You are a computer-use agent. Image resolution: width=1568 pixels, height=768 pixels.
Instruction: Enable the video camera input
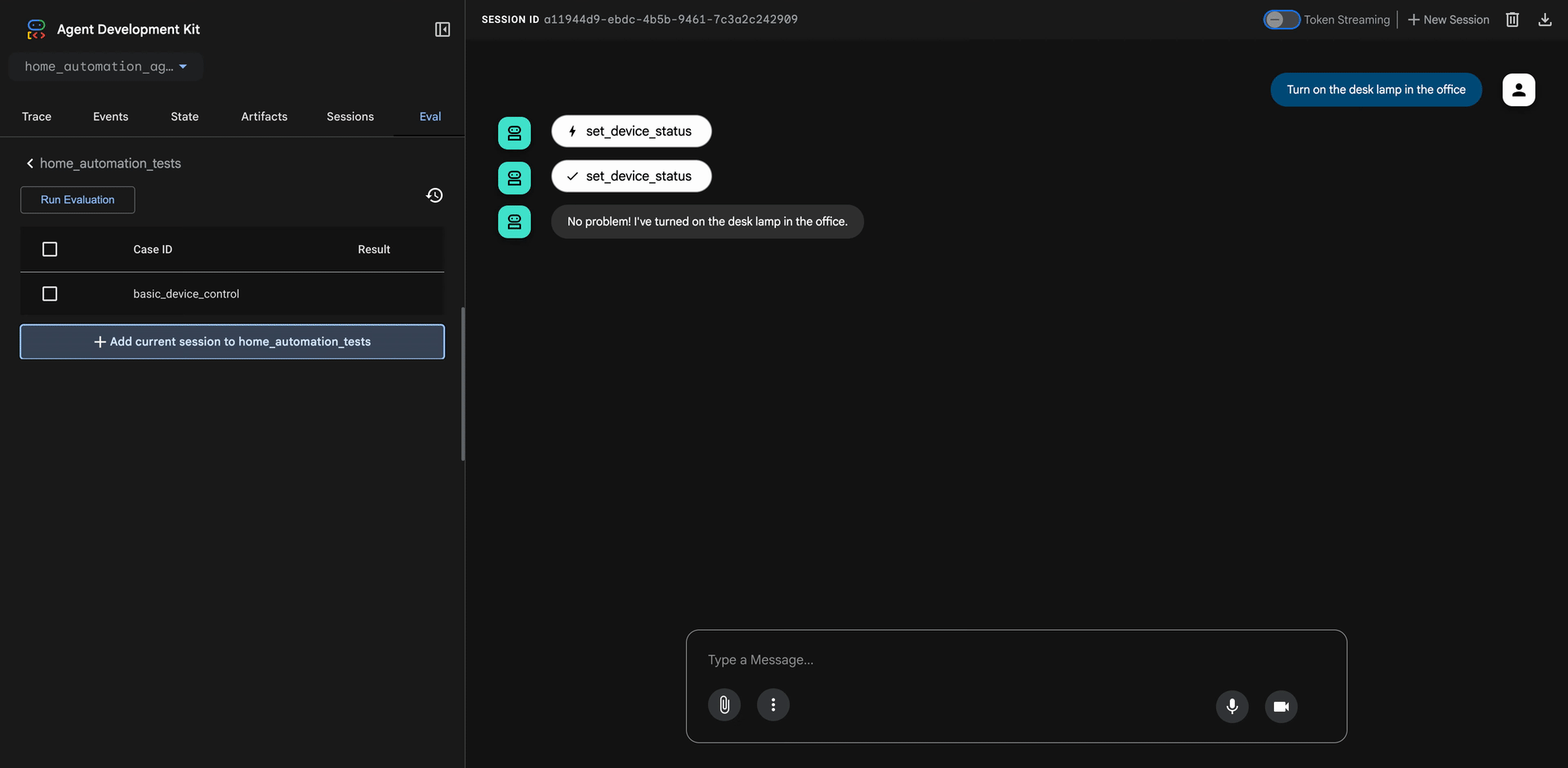[1281, 707]
